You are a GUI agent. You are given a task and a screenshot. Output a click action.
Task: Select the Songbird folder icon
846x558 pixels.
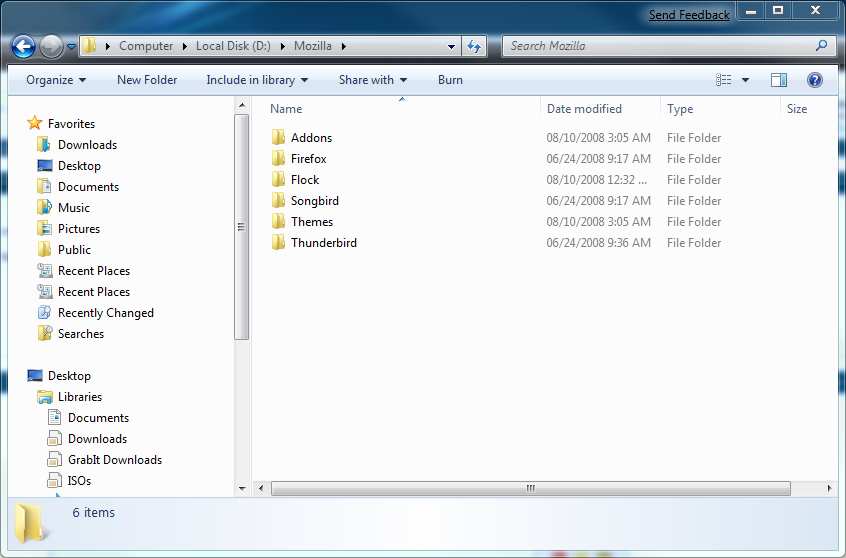pos(278,201)
